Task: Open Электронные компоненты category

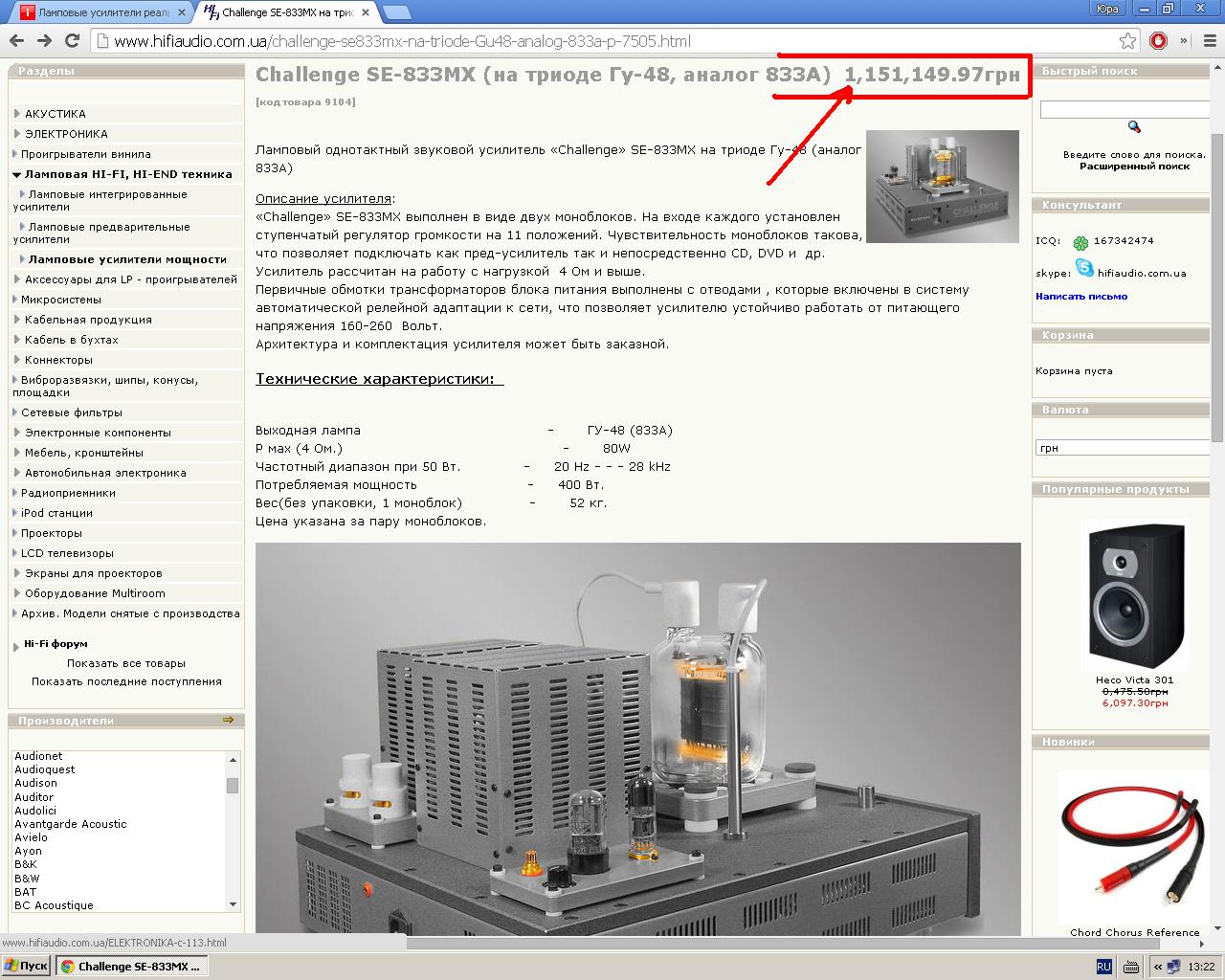Action: 98,433
